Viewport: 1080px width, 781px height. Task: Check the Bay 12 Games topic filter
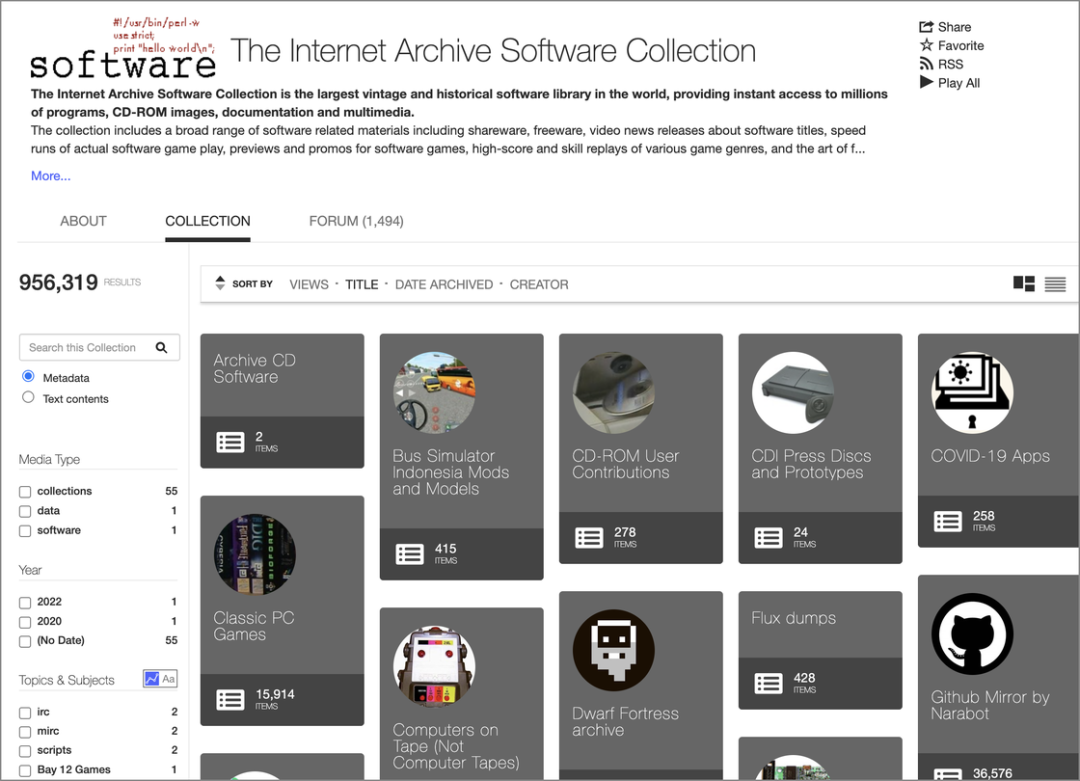point(25,771)
